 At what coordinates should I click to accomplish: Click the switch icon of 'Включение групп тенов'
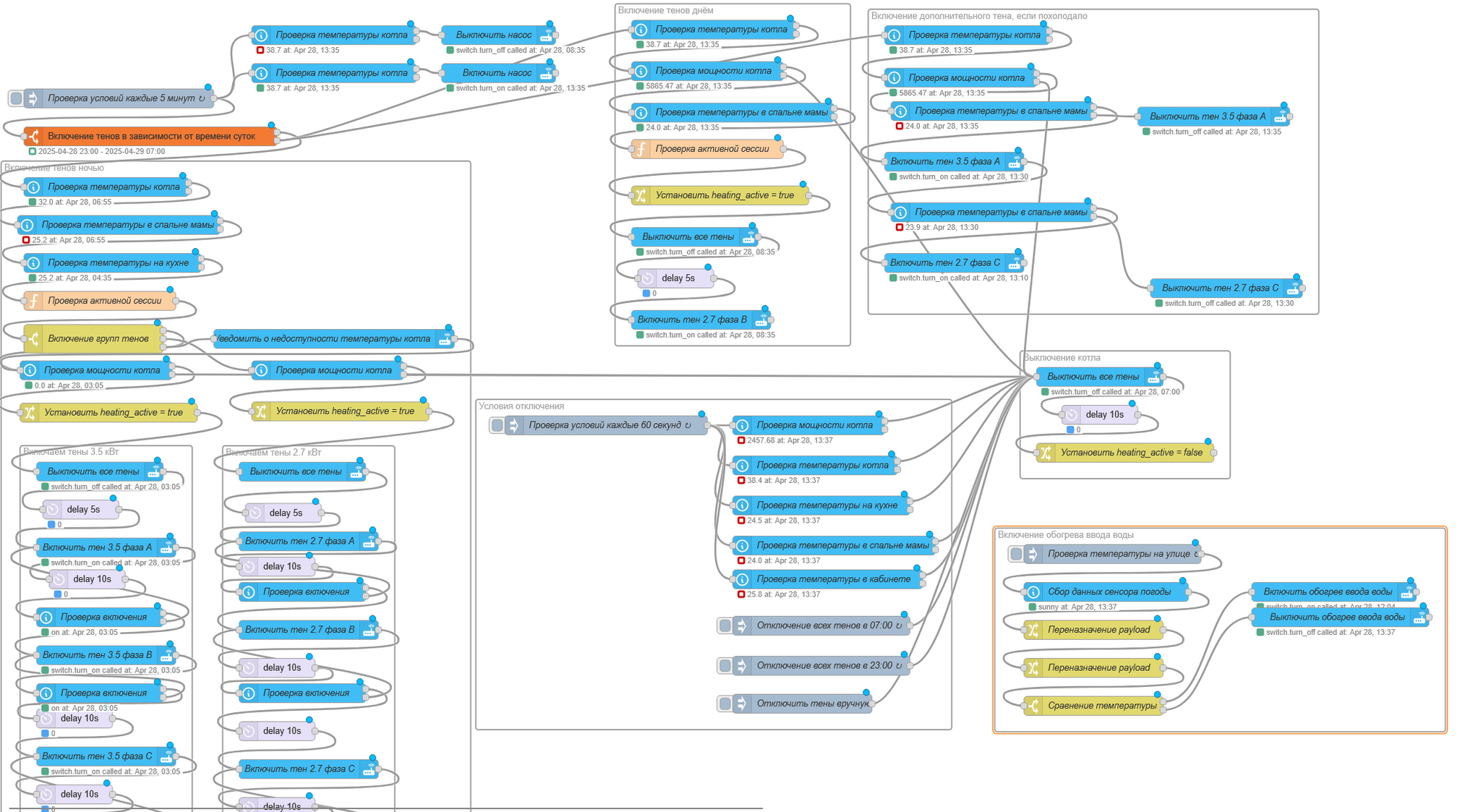[x=33, y=338]
